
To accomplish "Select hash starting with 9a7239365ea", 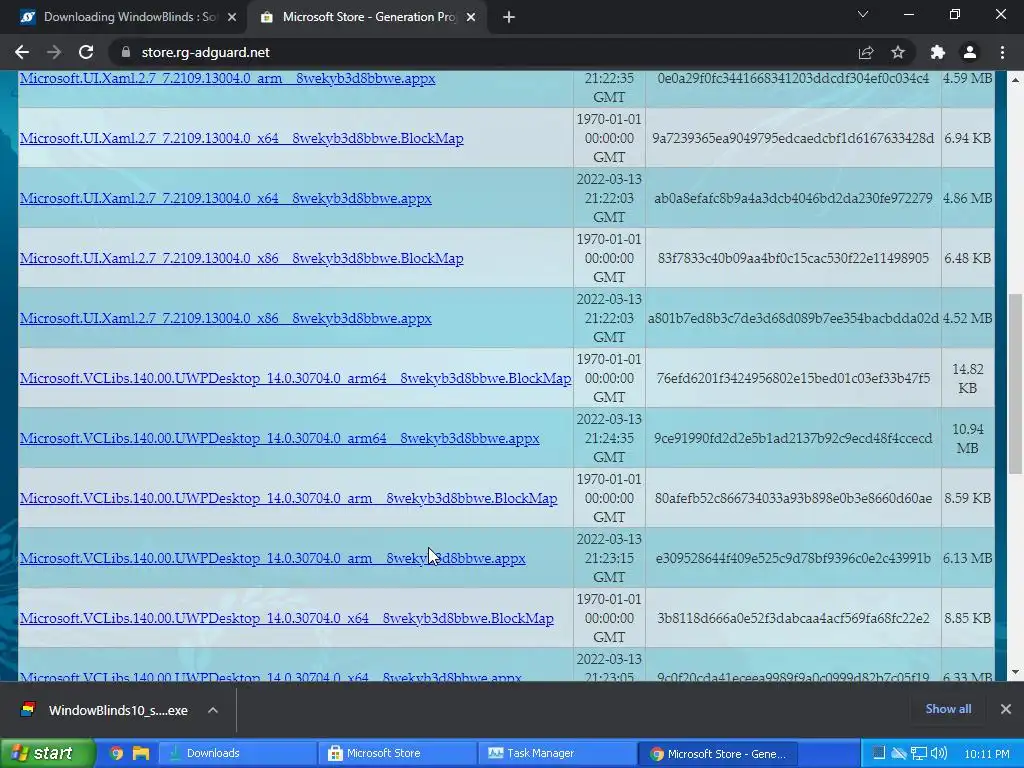I will point(793,138).
